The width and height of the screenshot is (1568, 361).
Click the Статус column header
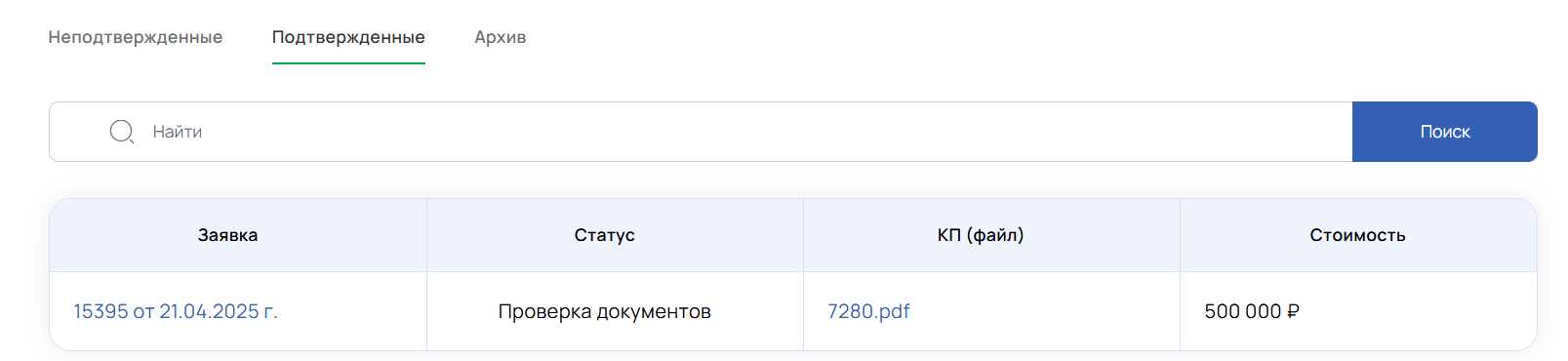[x=605, y=235]
